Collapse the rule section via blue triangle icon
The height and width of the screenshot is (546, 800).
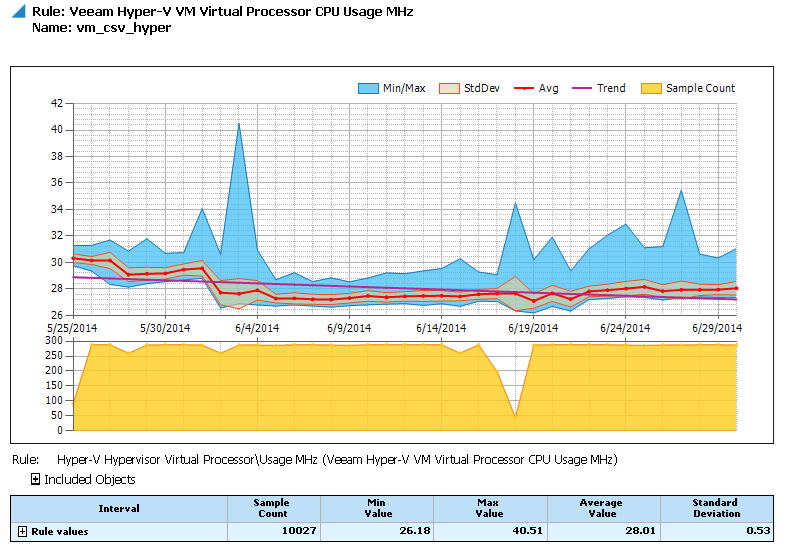(x=18, y=11)
